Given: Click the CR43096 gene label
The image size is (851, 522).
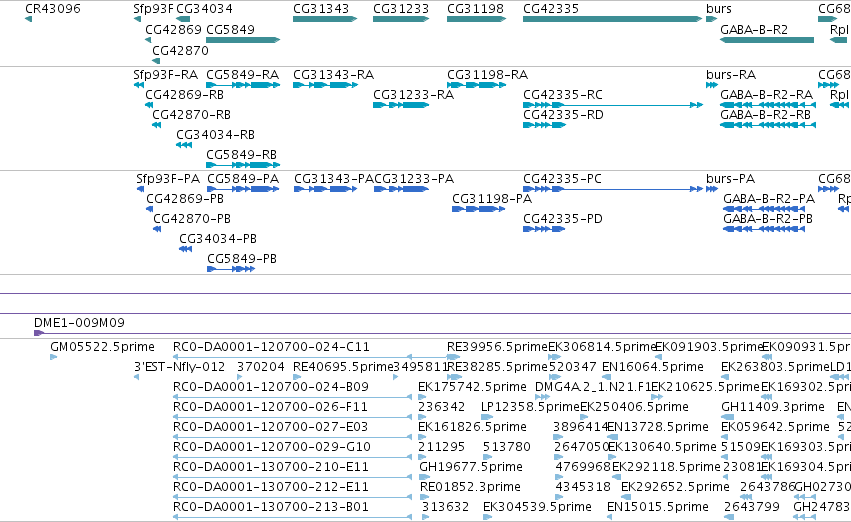Looking at the screenshot, I should (x=53, y=9).
